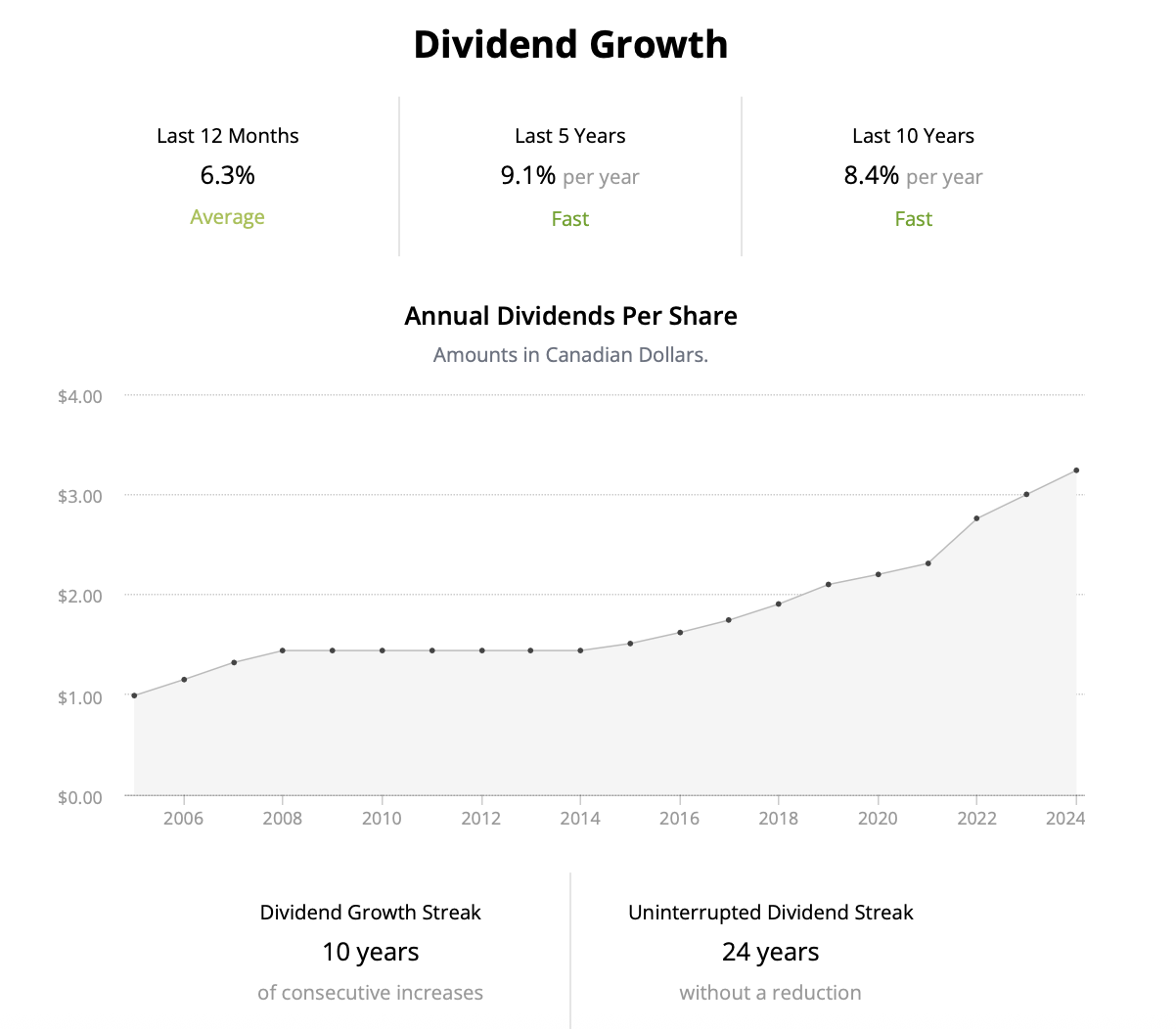
Task: Click the 2008 data point on the chart
Action: click(283, 650)
